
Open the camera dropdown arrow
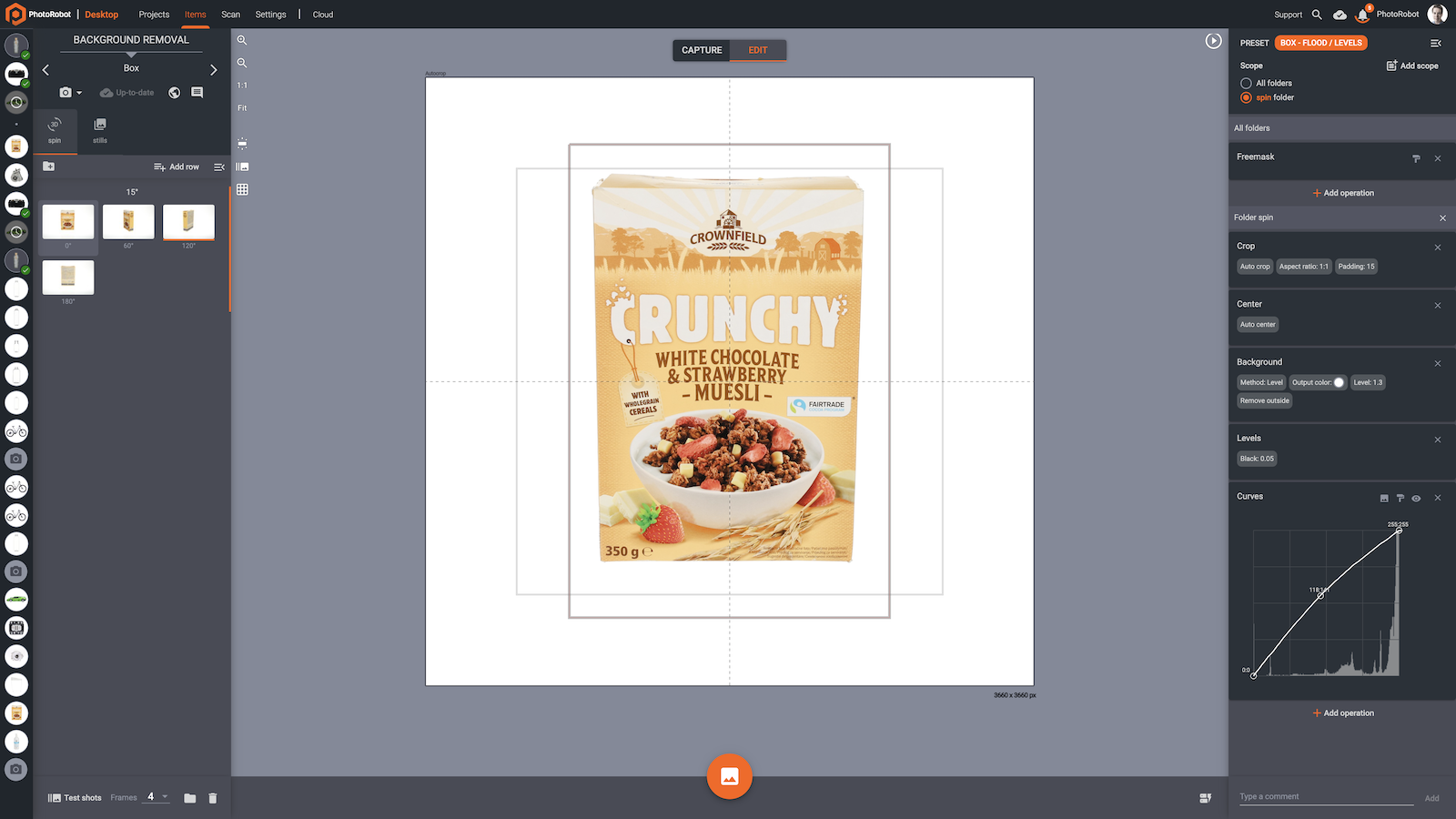79,93
